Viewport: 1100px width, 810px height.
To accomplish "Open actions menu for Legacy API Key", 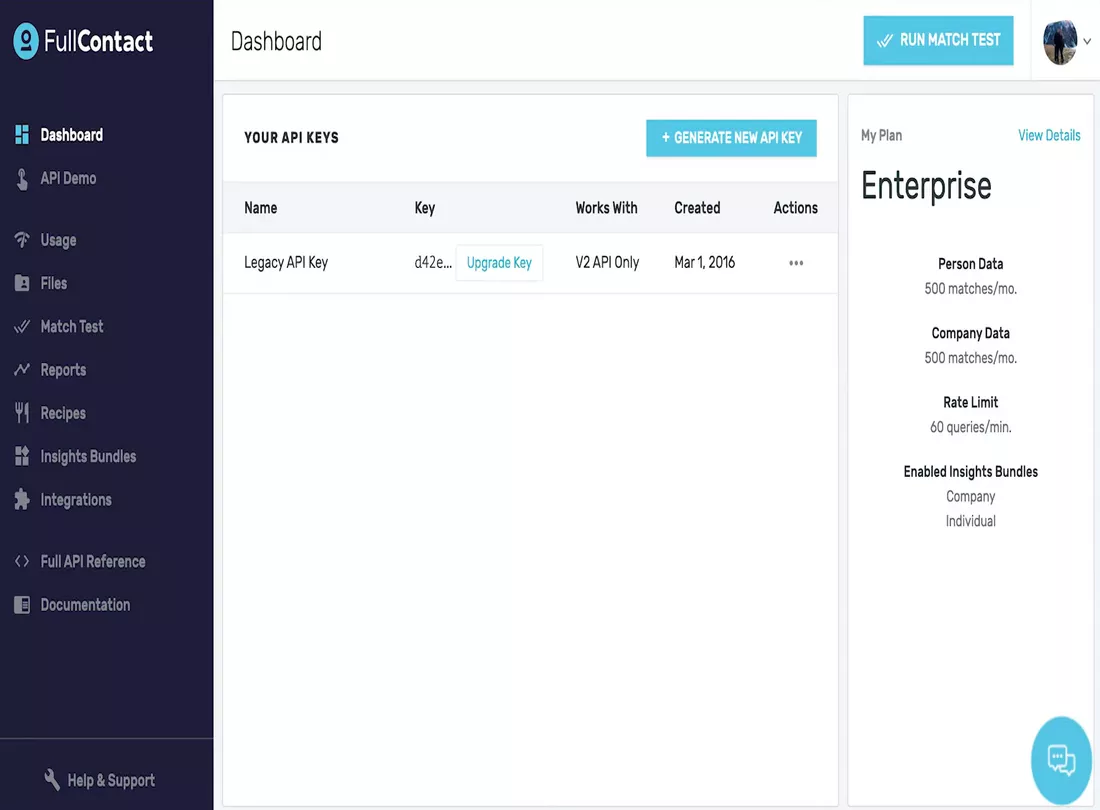I will [796, 263].
